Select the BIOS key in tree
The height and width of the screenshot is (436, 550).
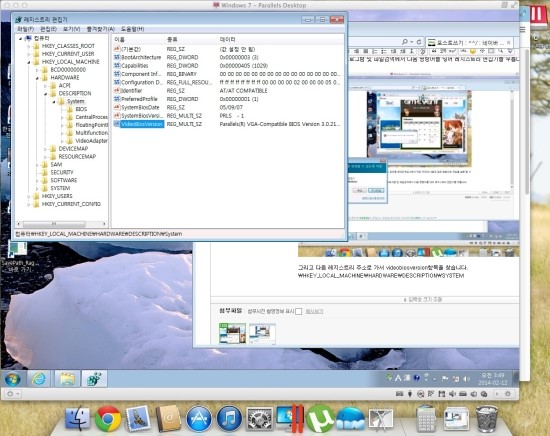(x=81, y=109)
